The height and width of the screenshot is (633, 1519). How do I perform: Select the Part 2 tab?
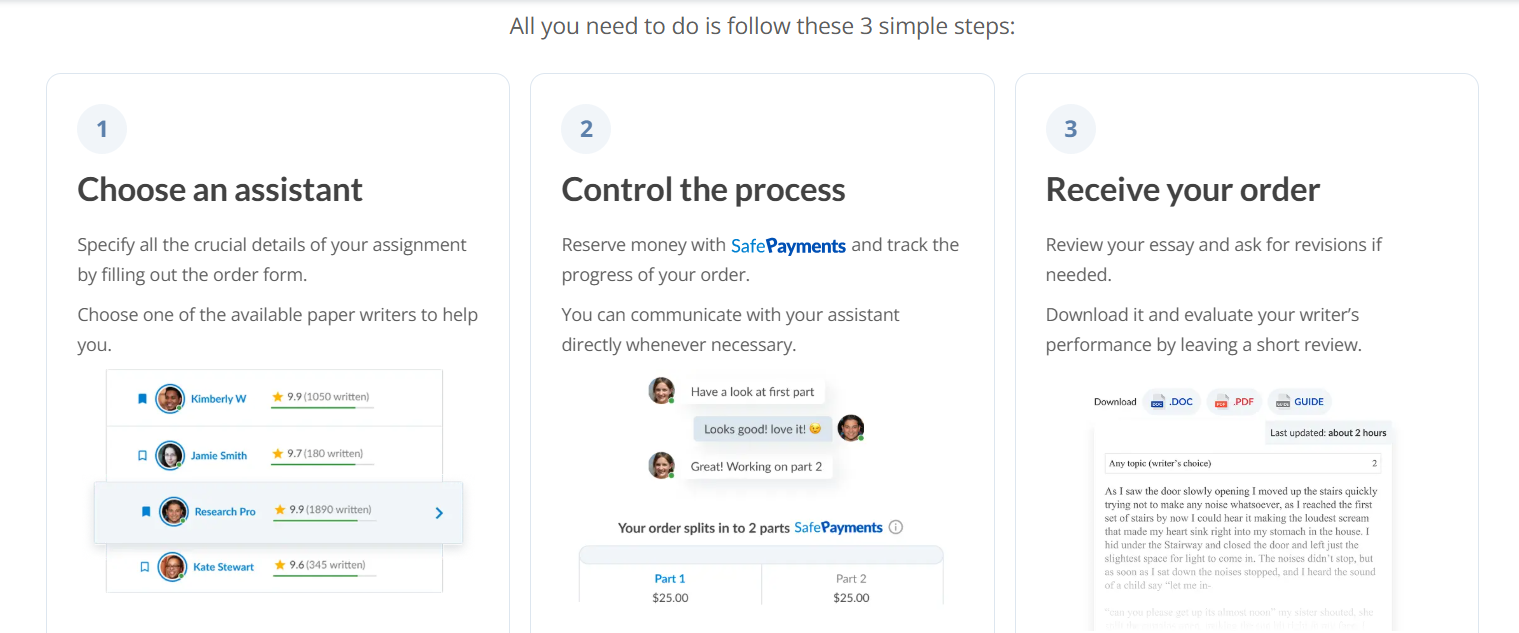pos(851,578)
